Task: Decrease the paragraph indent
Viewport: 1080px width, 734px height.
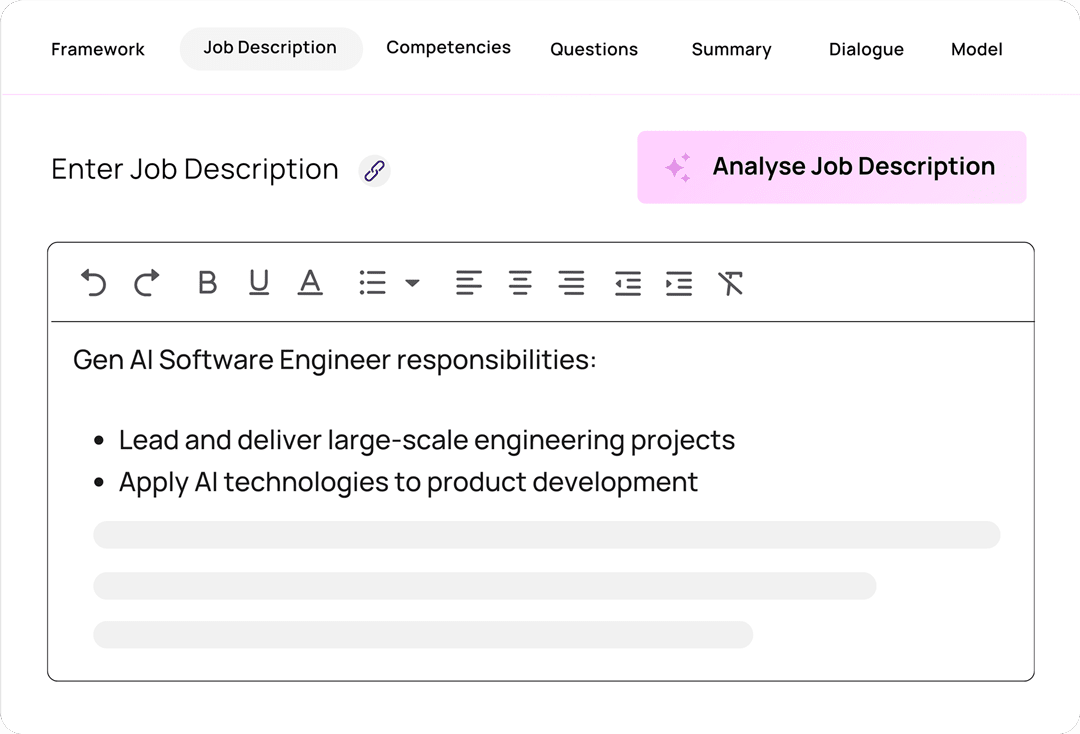Action: (627, 283)
